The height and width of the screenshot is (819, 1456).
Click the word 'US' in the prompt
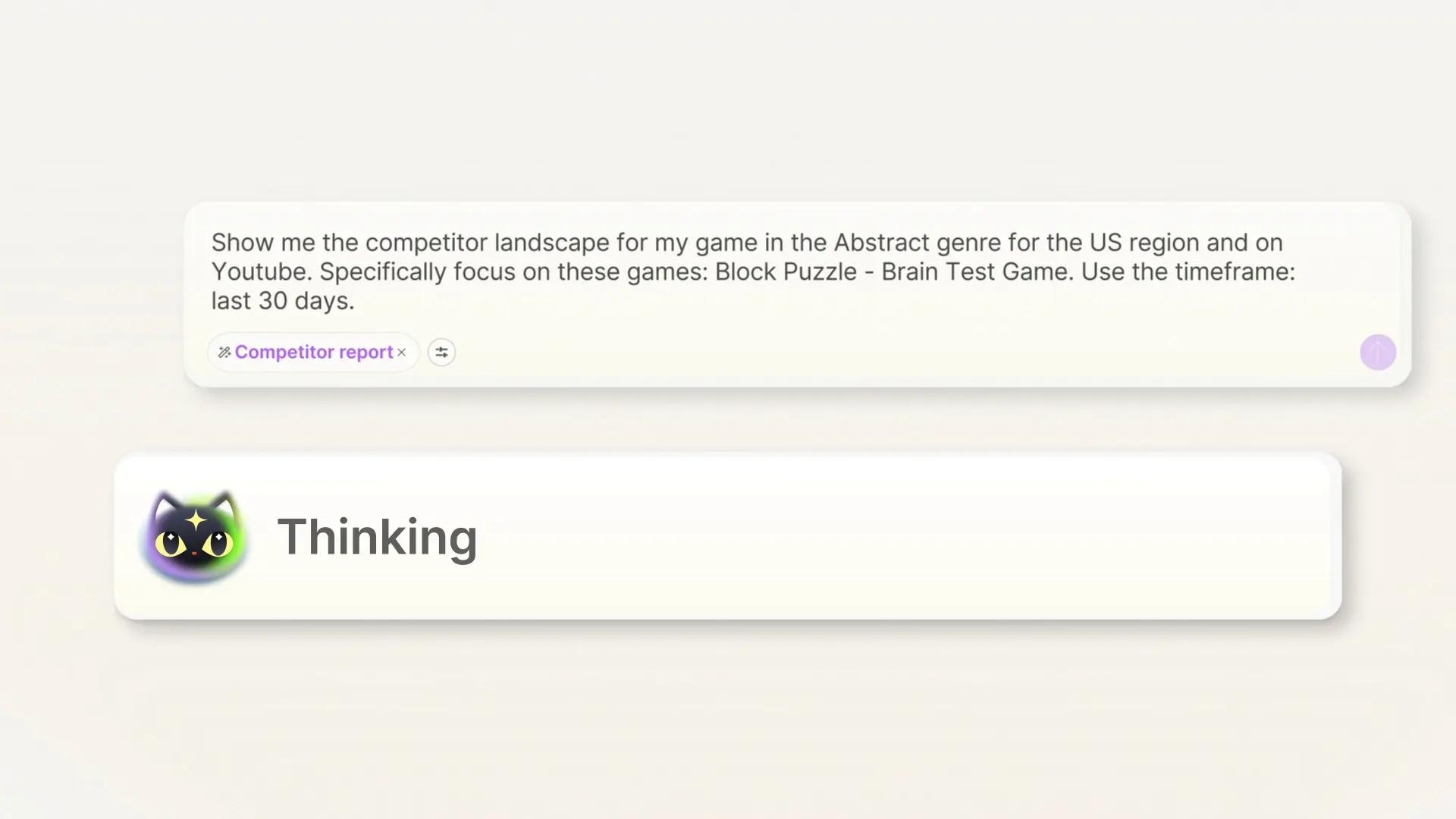(1106, 243)
